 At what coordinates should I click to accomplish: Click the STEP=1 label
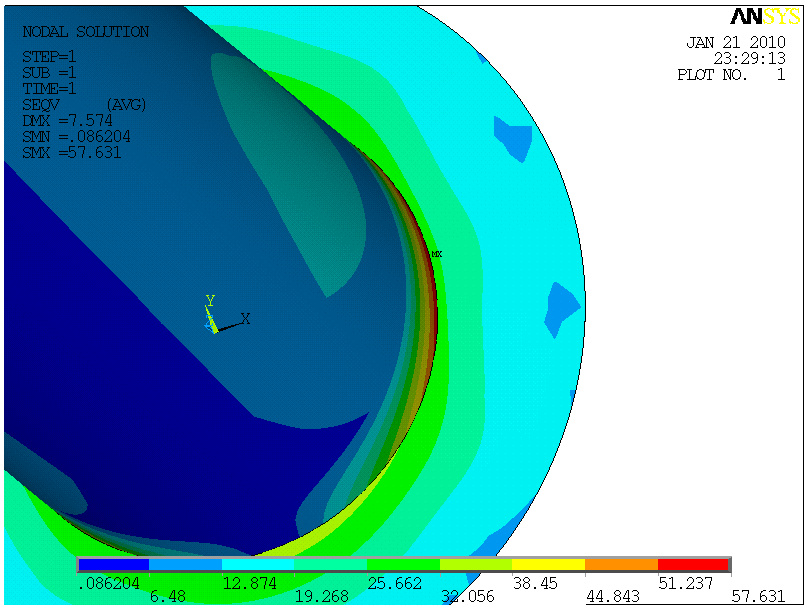49,56
